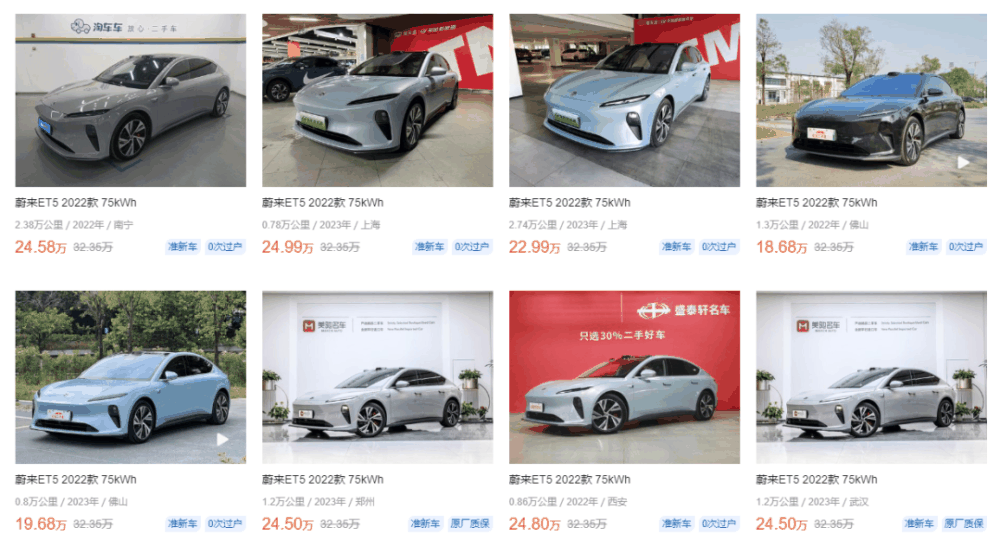
Task: Select the 24.80万 price on Xi'an listing
Action: click(x=534, y=524)
